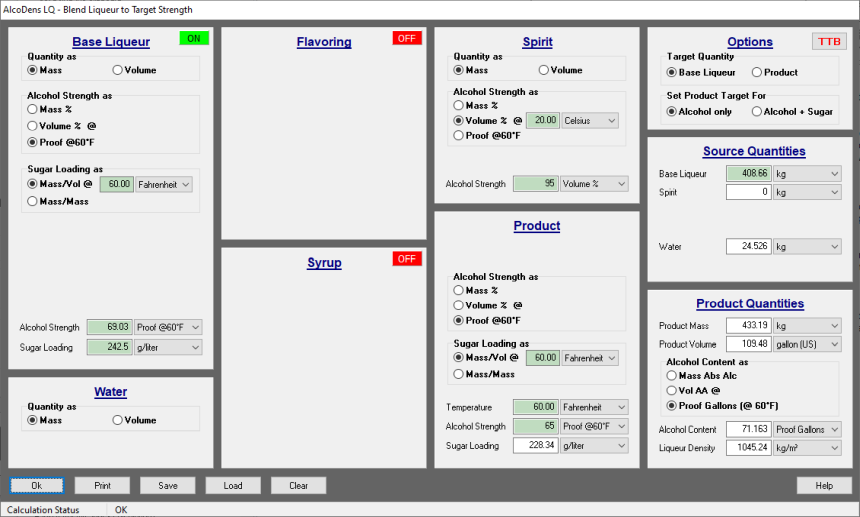
Task: Open Spirit Celsius temperature unit dropdown
Action: pos(590,121)
